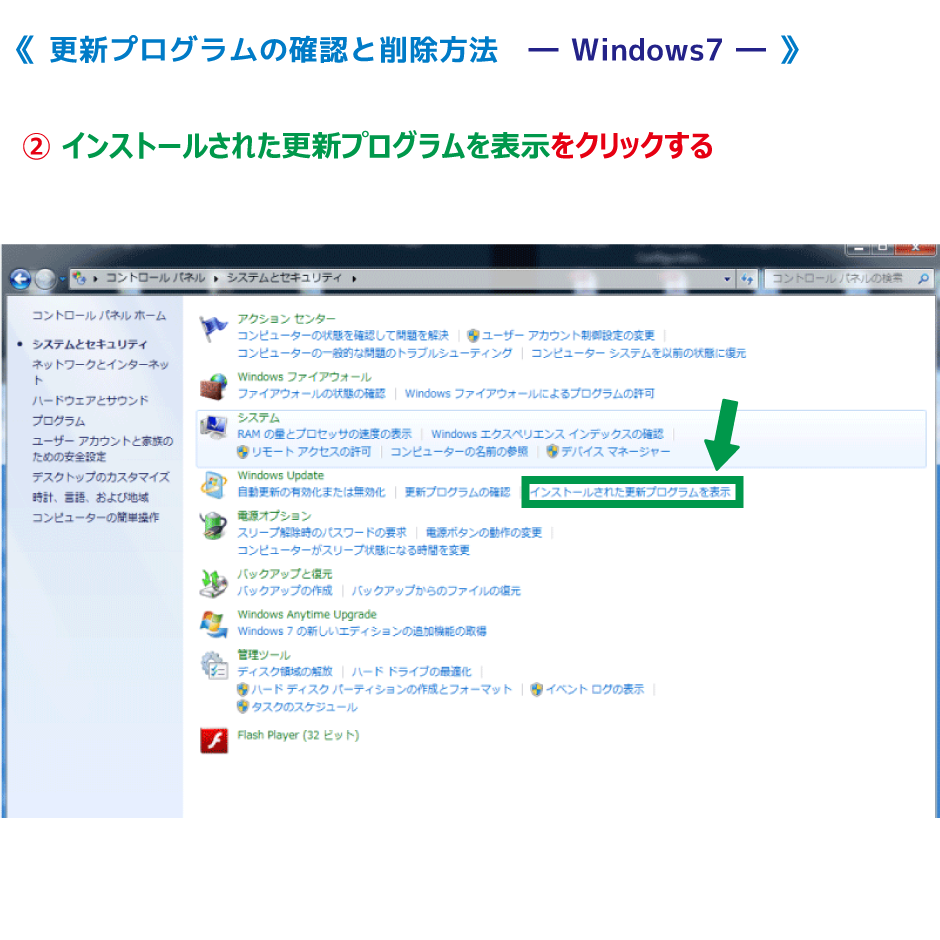Screen dimensions: 940x940
Task: Select ユーザー アカウントと家族のための安全設定 in sidebar
Action: pos(103,448)
